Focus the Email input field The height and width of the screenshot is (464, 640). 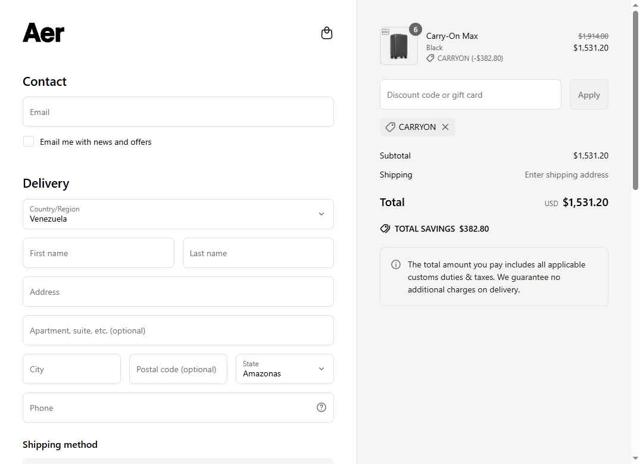178,112
